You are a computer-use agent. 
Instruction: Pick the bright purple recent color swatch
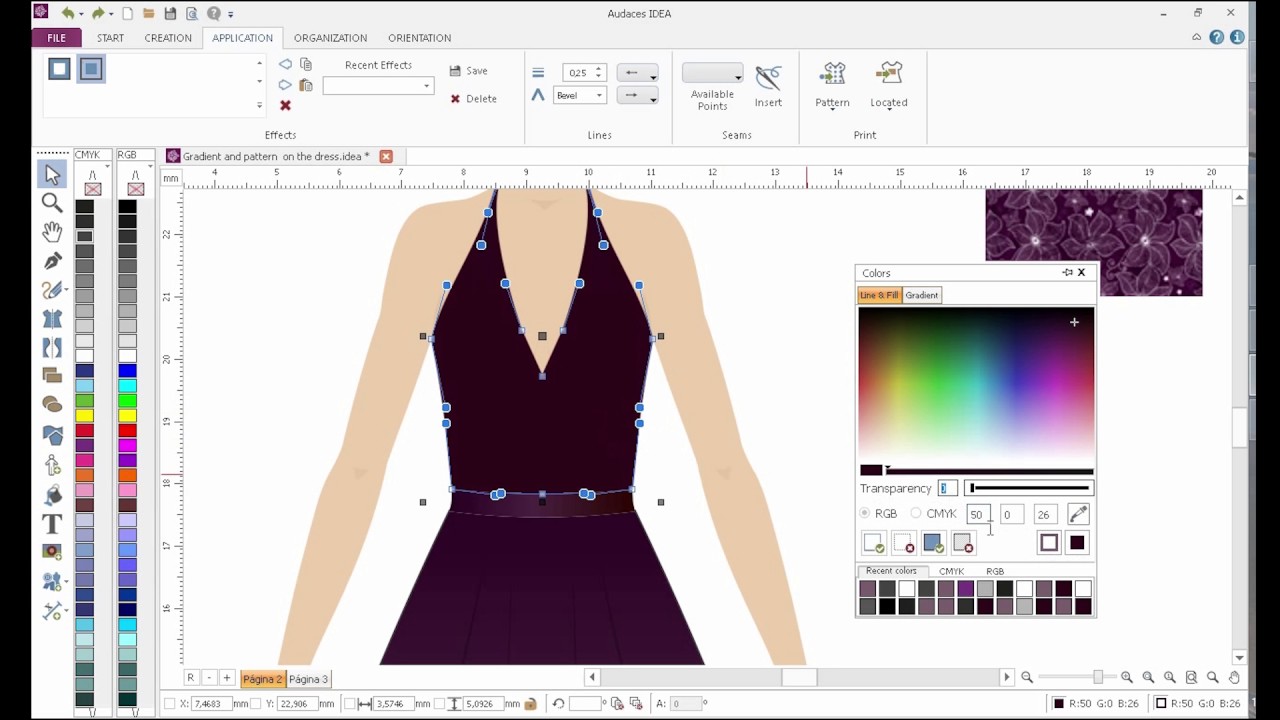click(x=965, y=589)
